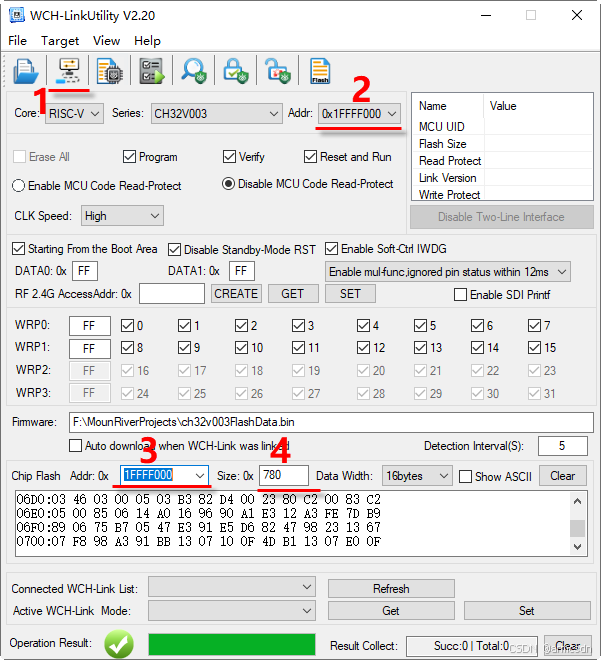The height and width of the screenshot is (660, 601).
Task: Click the WCH-LinkUtility title bar app icon
Action: (x=16, y=16)
